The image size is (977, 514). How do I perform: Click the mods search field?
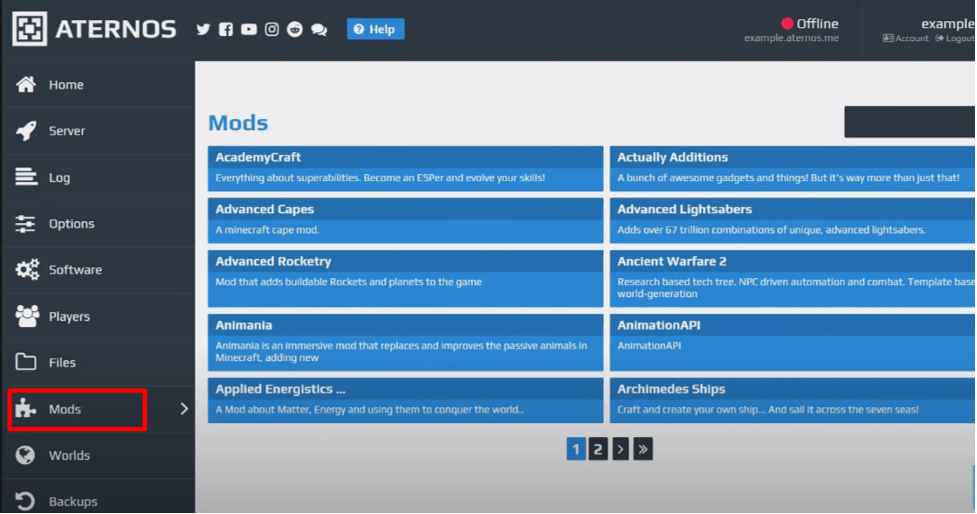(x=910, y=121)
